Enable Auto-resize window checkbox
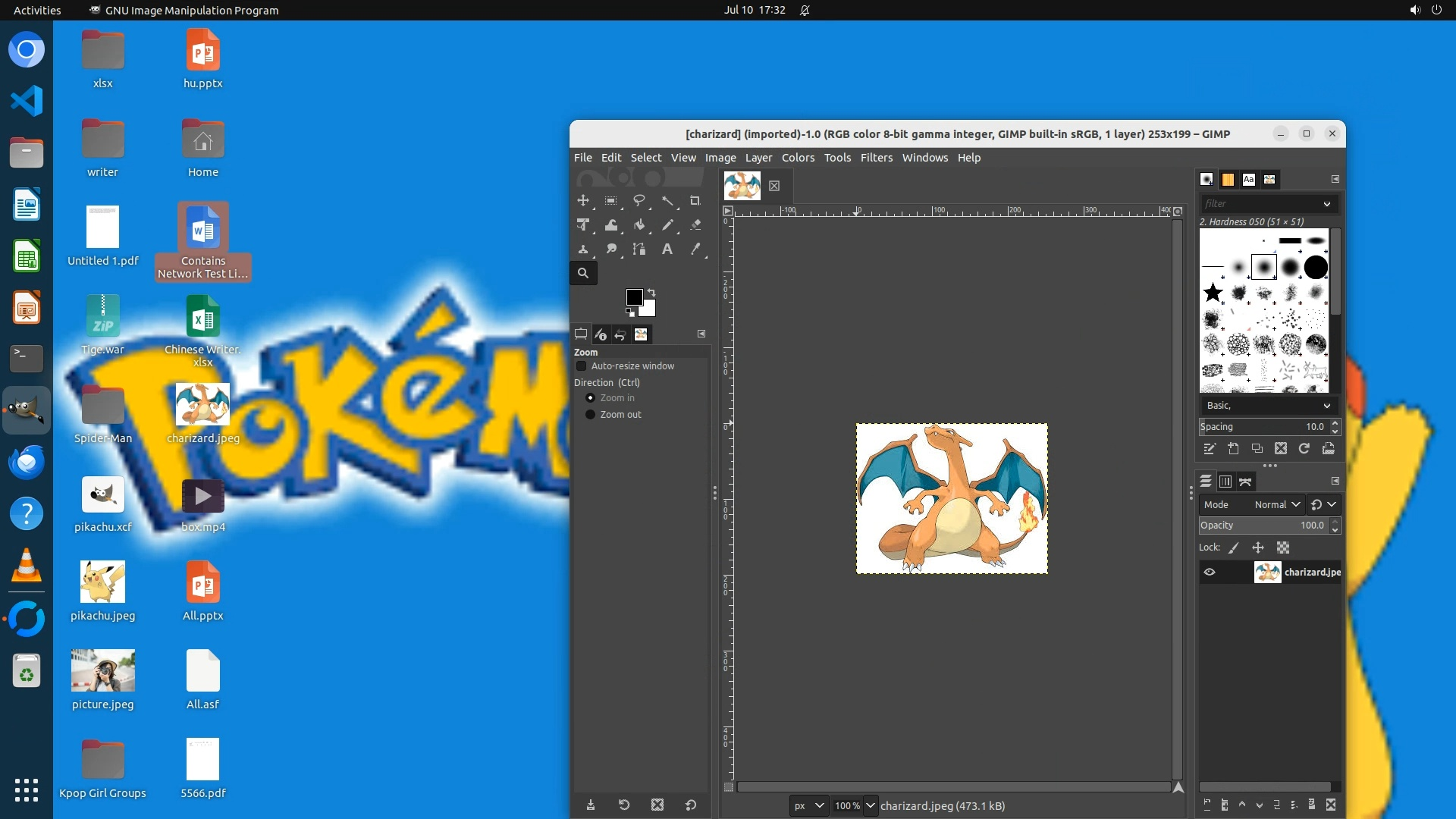This screenshot has height=819, width=1456. pos(582,366)
